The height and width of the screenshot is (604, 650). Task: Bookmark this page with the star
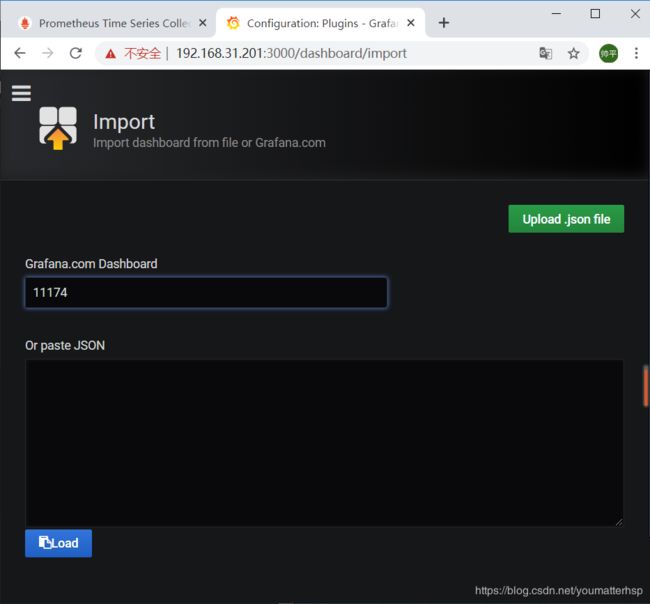(574, 53)
